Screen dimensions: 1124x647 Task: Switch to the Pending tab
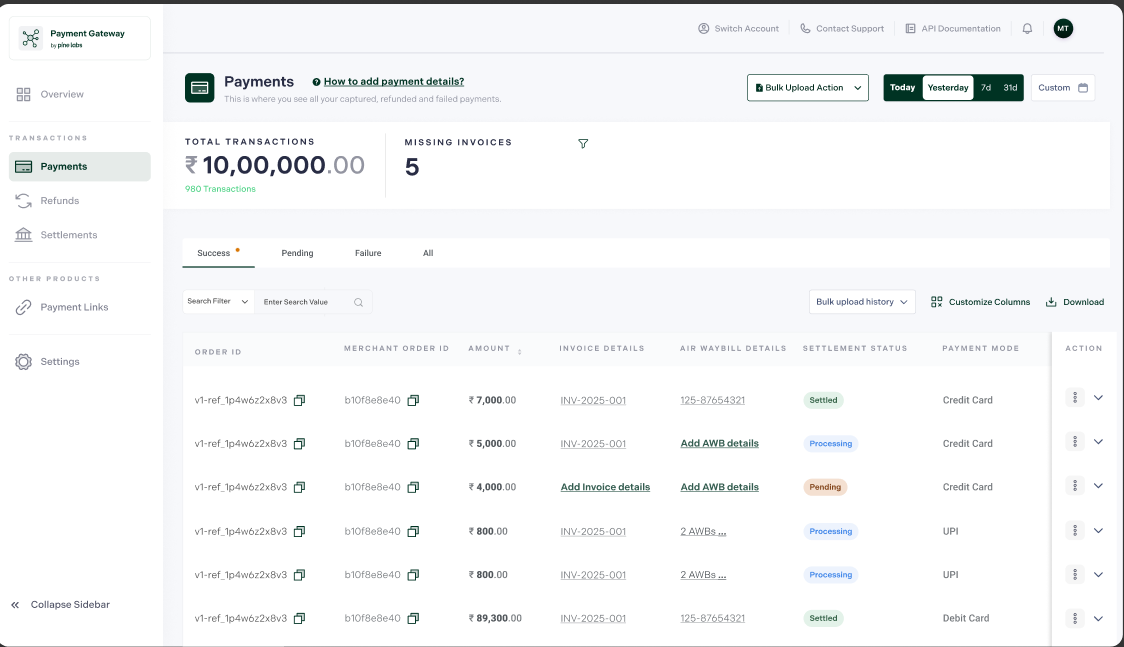tap(297, 253)
